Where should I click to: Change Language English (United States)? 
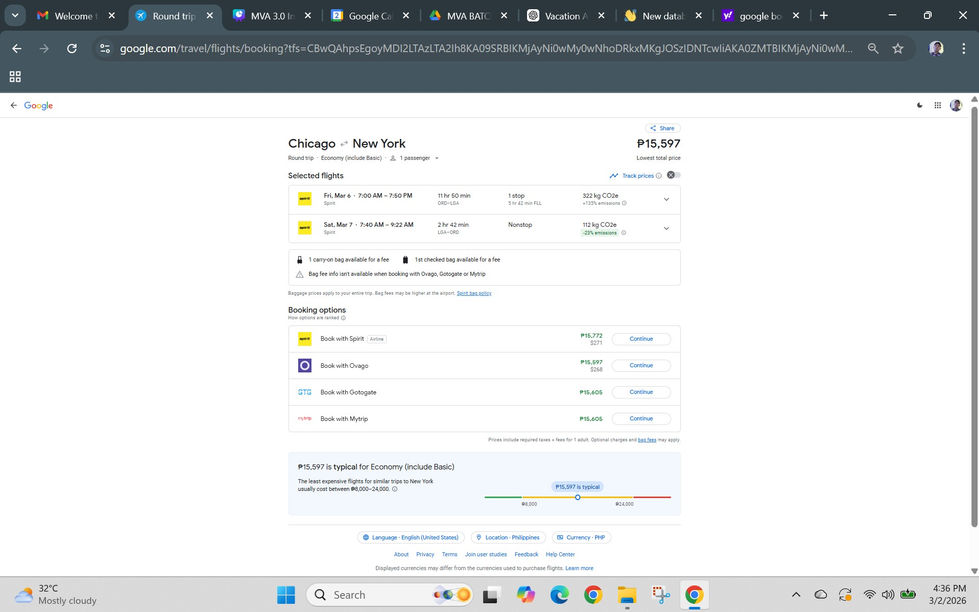coord(411,537)
